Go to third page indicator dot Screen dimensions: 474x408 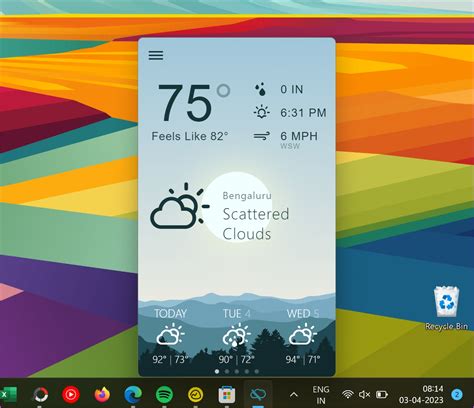point(237,371)
